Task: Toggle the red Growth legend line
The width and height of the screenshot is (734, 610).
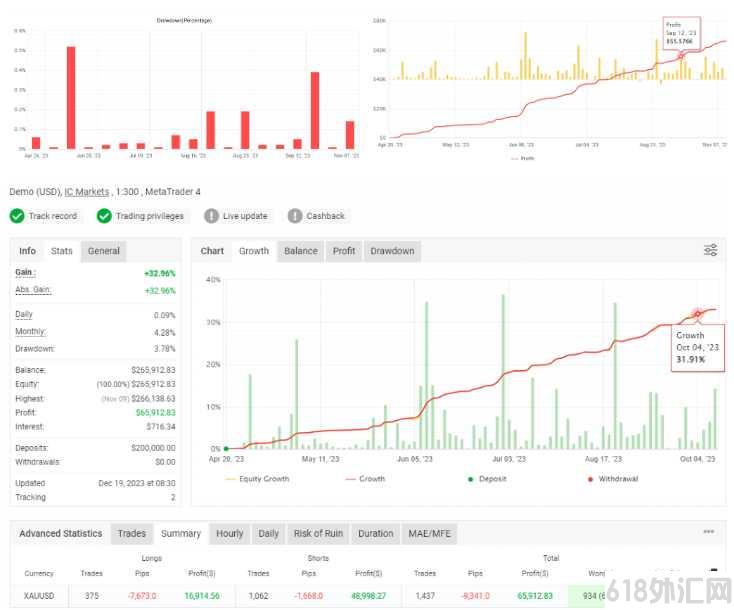Action: tap(365, 478)
